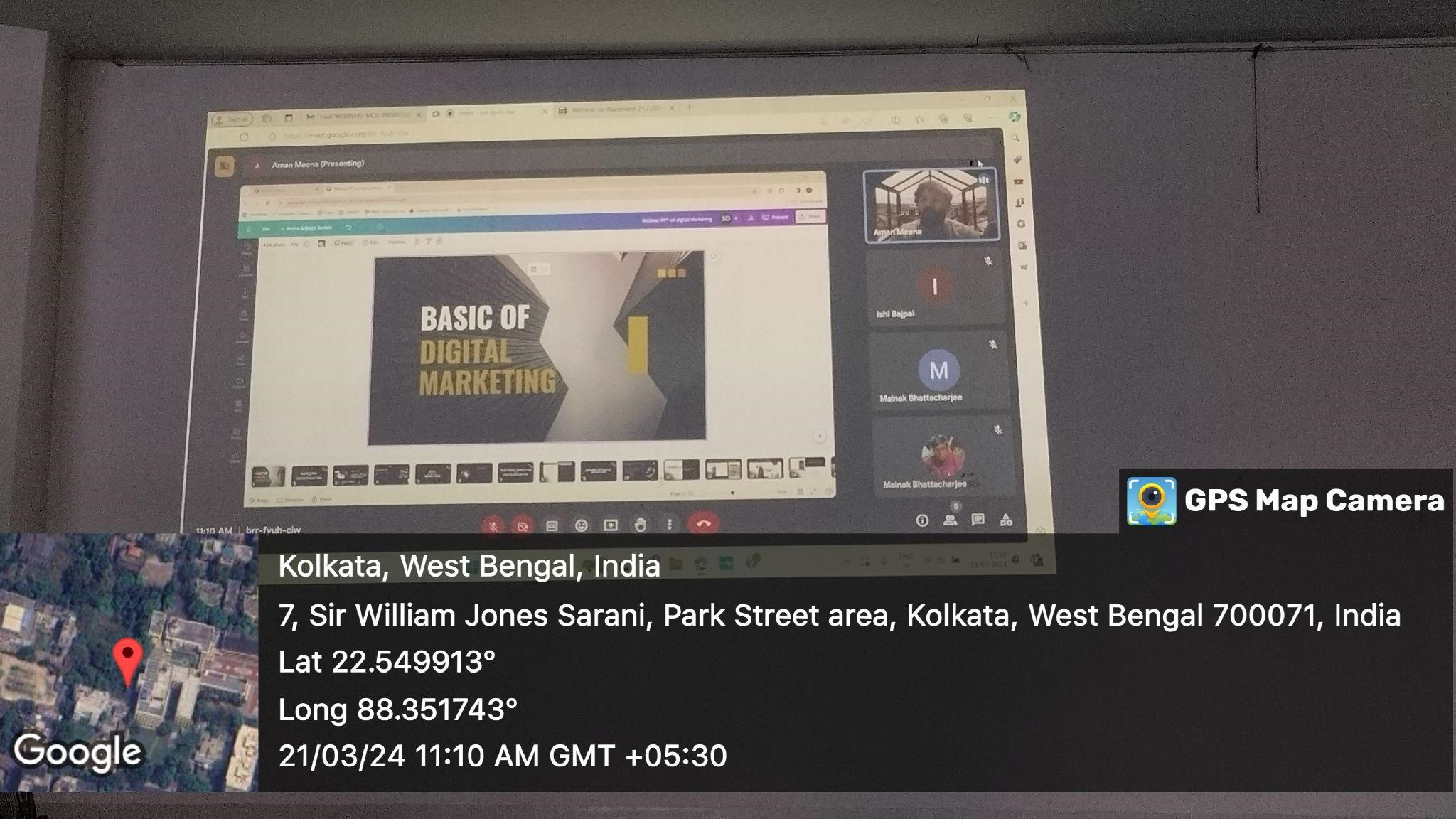Image resolution: width=1456 pixels, height=819 pixels.
Task: Turn on camera in Meet controls
Action: tap(523, 526)
